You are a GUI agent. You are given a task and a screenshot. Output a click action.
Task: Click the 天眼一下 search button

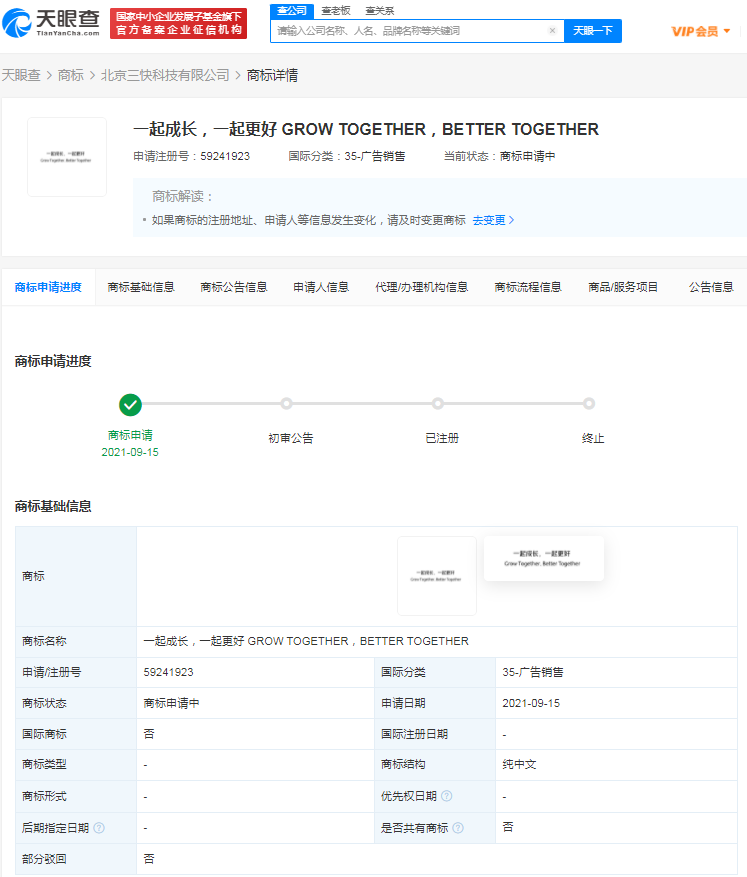click(x=593, y=30)
